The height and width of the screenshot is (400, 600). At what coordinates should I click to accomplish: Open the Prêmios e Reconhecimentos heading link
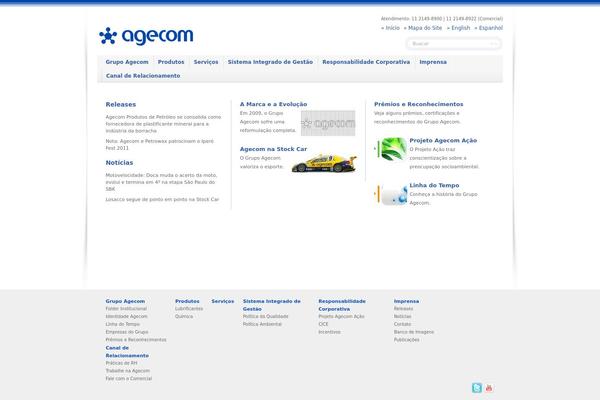click(418, 104)
